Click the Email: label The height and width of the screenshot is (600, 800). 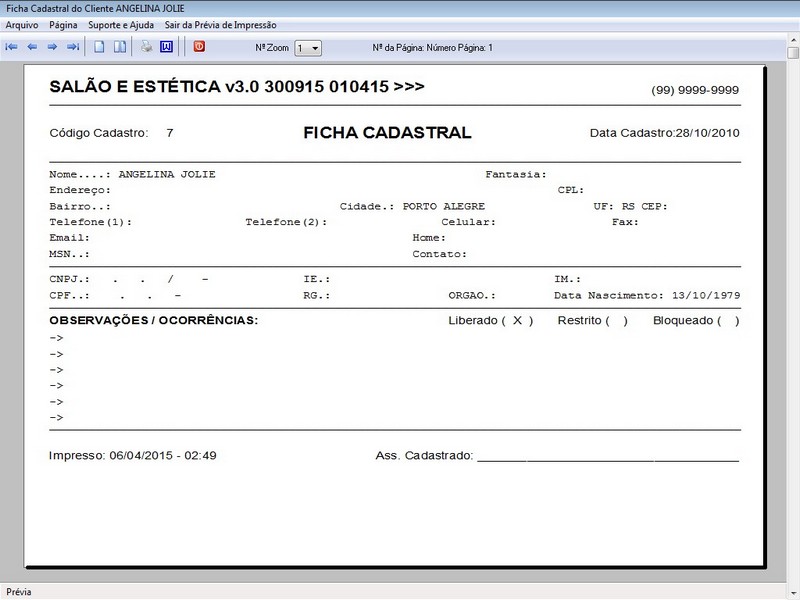pyautogui.click(x=69, y=238)
